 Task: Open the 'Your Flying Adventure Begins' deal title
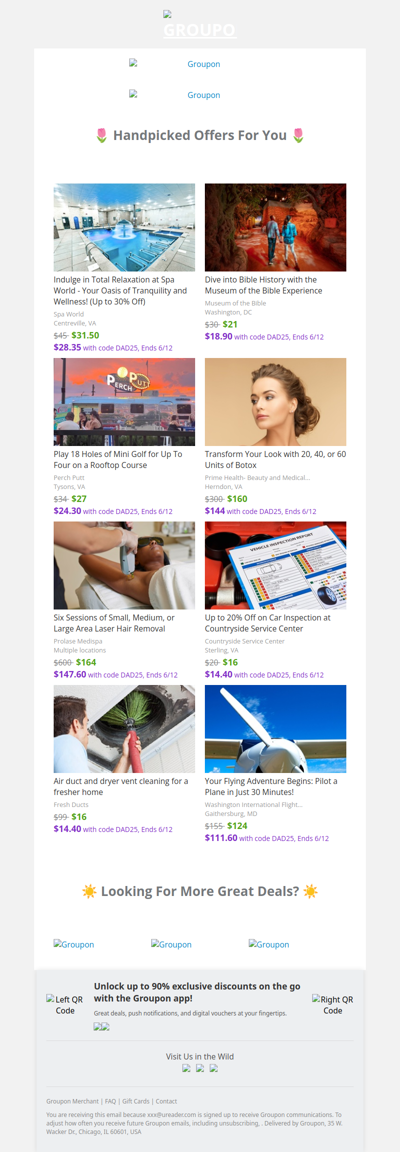tap(271, 787)
